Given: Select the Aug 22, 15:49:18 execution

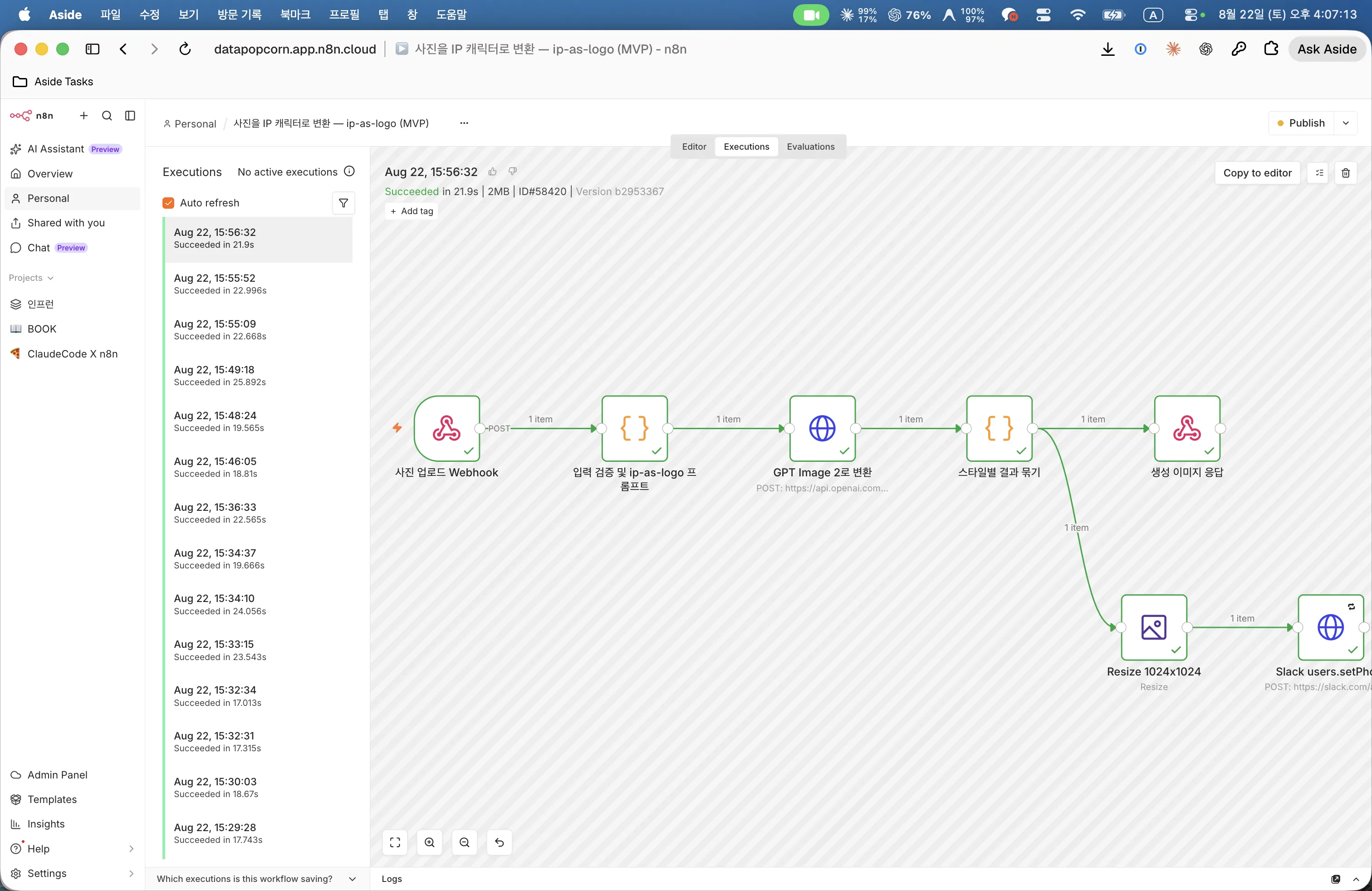Looking at the screenshot, I should tap(258, 376).
